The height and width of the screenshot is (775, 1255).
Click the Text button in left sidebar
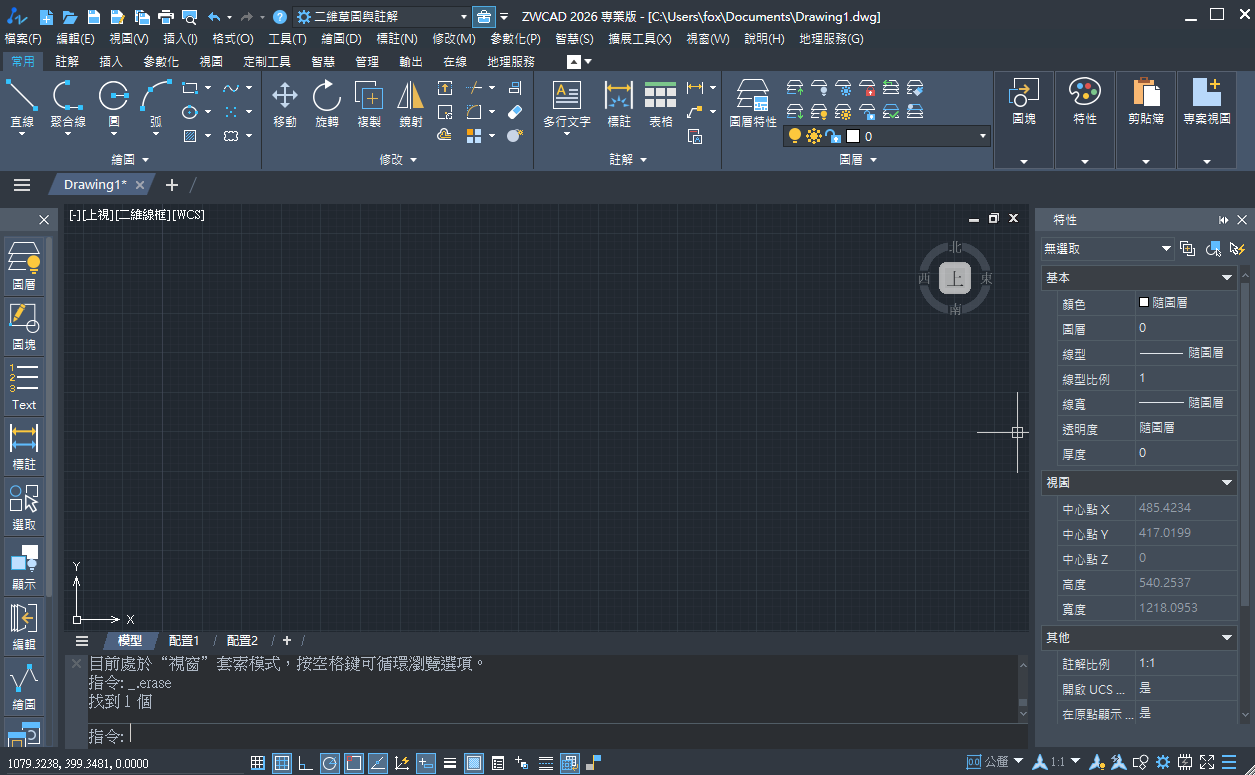24,387
